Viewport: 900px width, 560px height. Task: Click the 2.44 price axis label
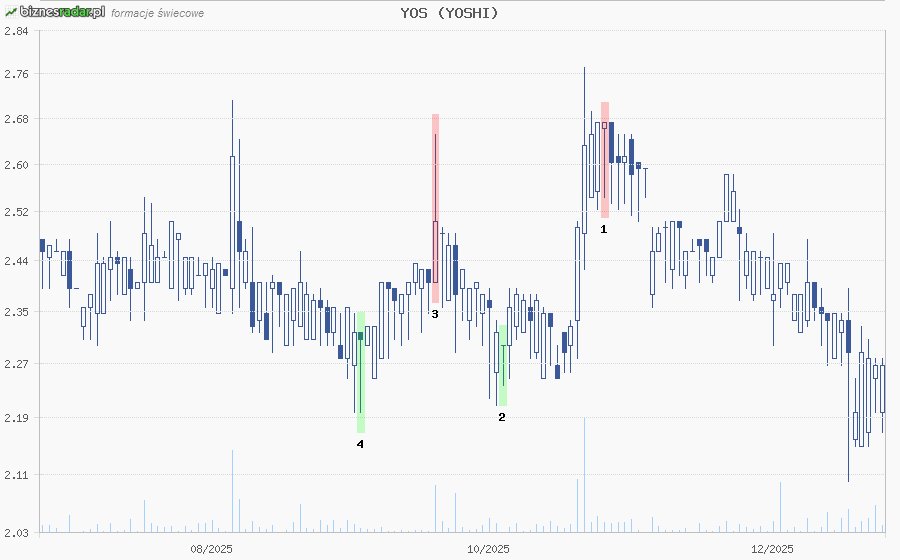17,260
